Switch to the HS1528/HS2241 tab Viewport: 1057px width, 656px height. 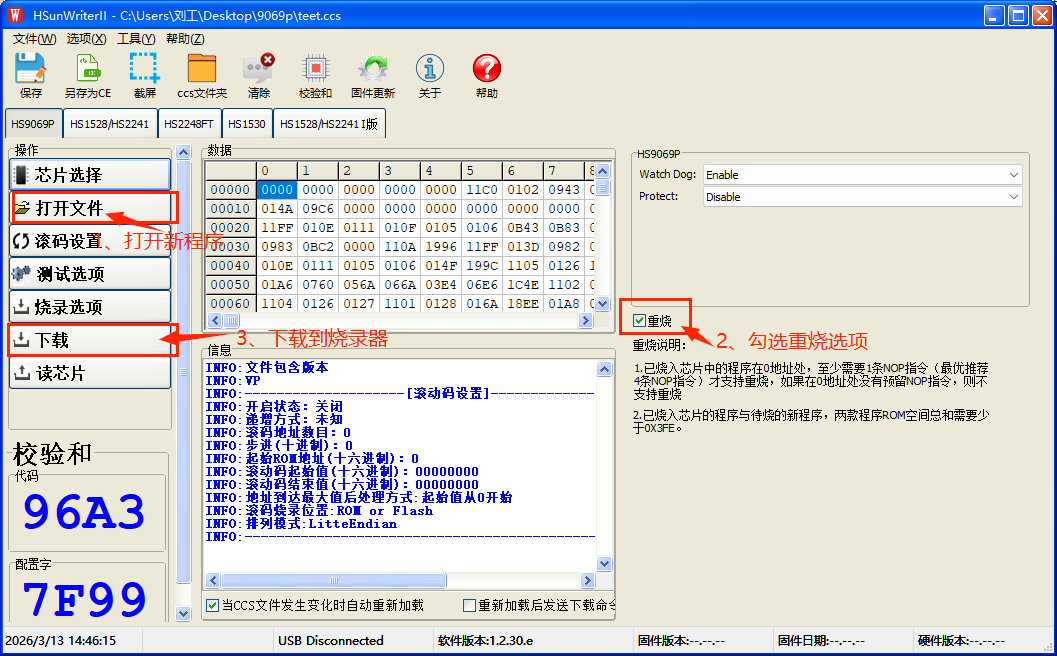pos(109,124)
